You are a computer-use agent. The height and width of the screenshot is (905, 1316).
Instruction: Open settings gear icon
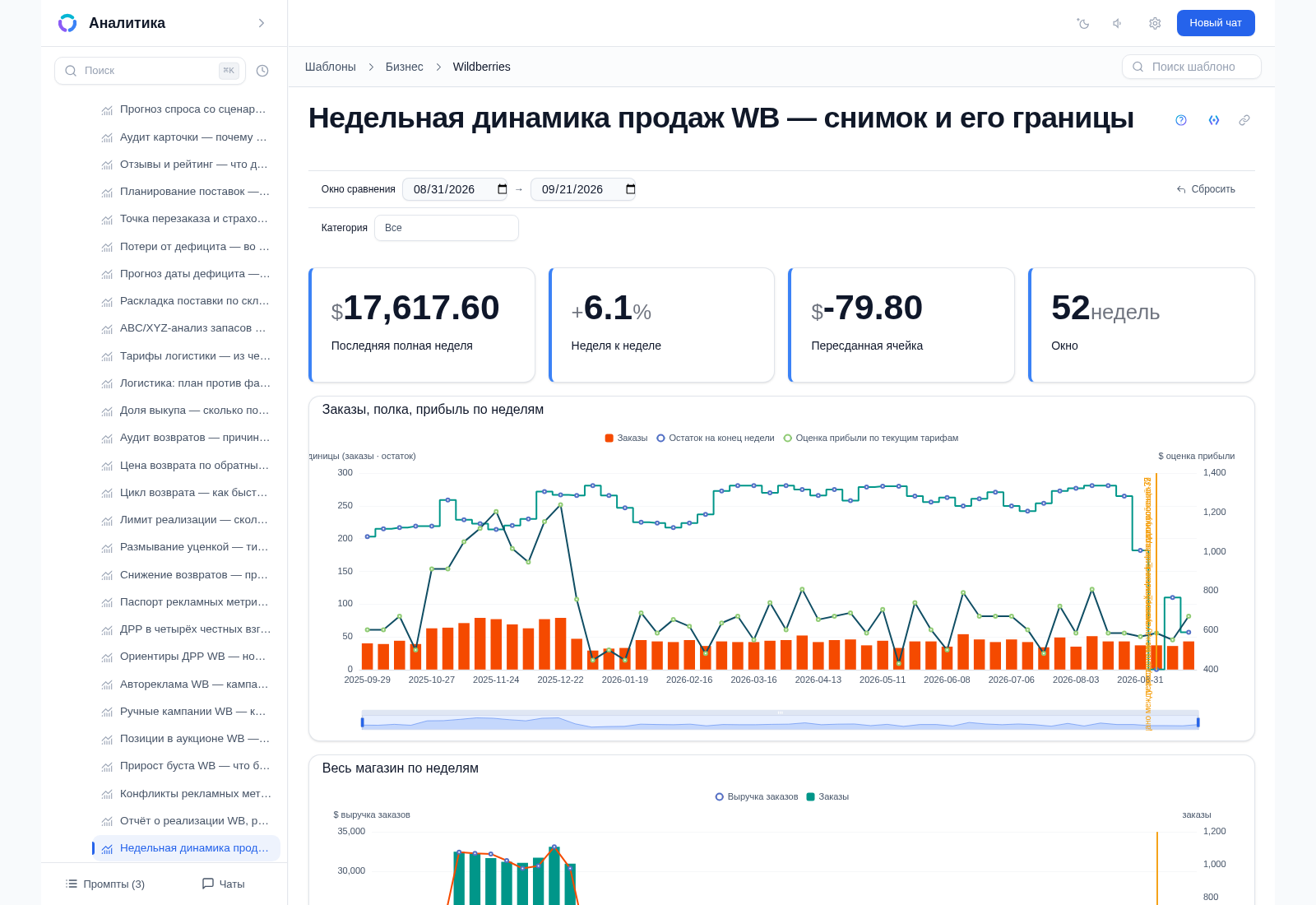1155,23
